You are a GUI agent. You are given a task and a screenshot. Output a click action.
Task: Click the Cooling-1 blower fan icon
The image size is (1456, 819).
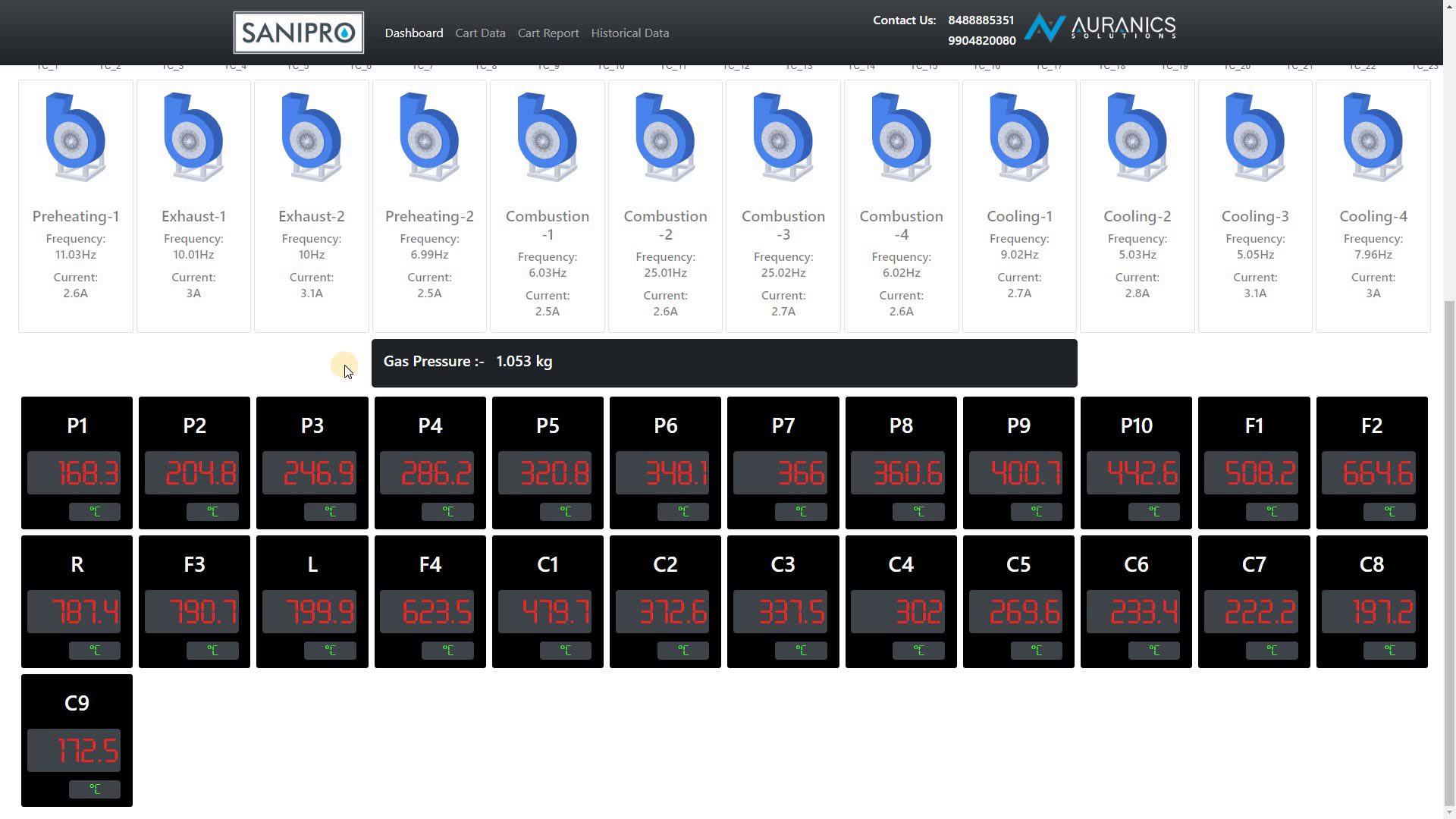point(1018,136)
